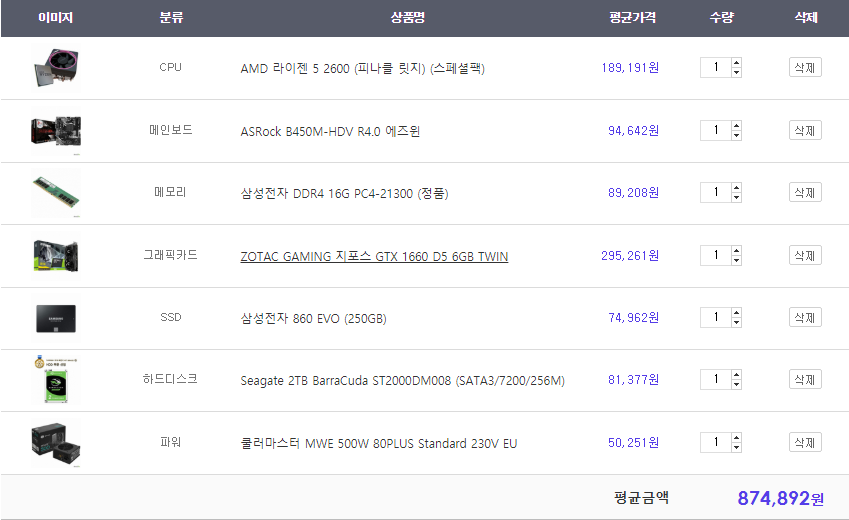Delete the CPU row with 삭제 button
The width and height of the screenshot is (849, 520).
coord(805,68)
